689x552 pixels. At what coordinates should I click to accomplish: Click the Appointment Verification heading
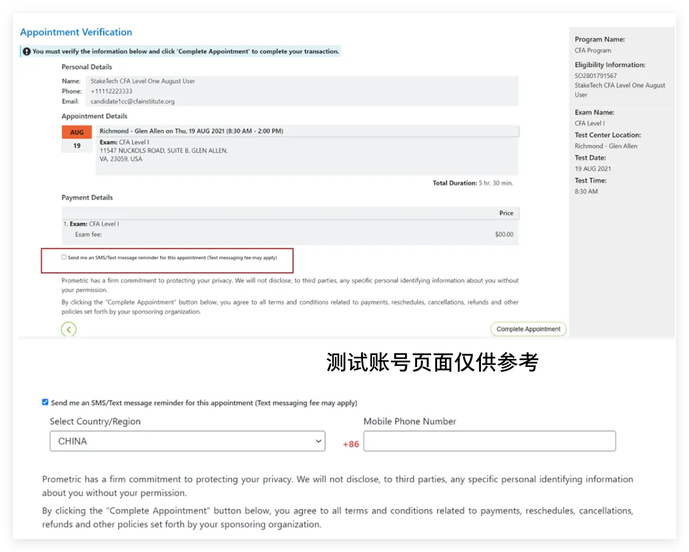76,32
